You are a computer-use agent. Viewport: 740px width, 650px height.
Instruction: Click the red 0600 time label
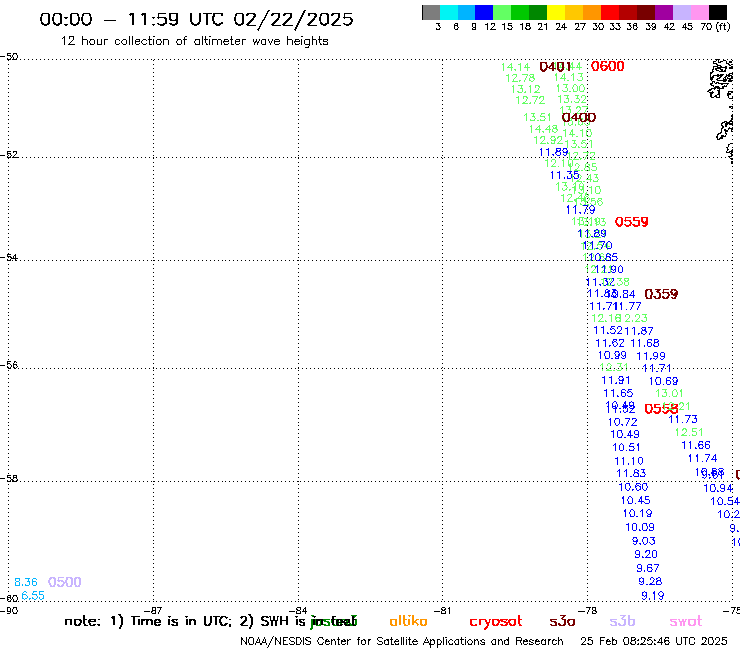607,67
